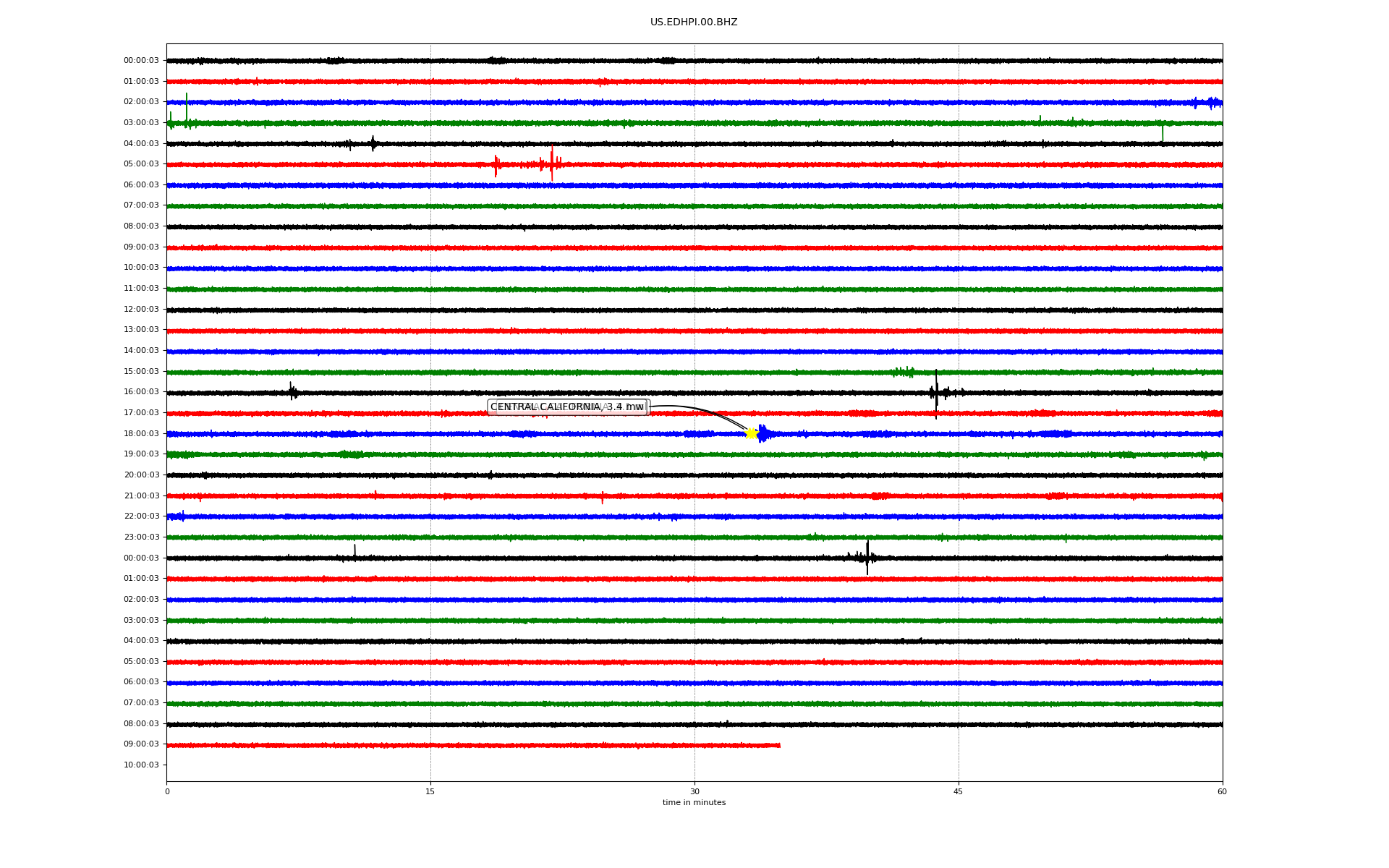Select the 23:00:03 row time label
The width and height of the screenshot is (1389, 868).
(141, 537)
